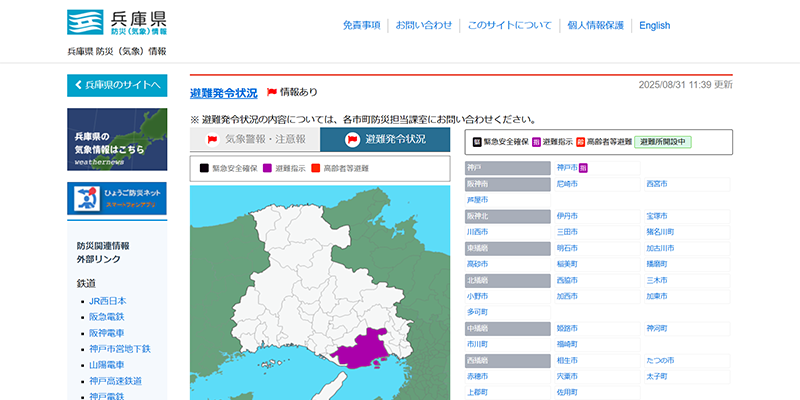Click purple 避難指示 swatch in map legend
Screen dimensions: 800x400
pos(267,168)
